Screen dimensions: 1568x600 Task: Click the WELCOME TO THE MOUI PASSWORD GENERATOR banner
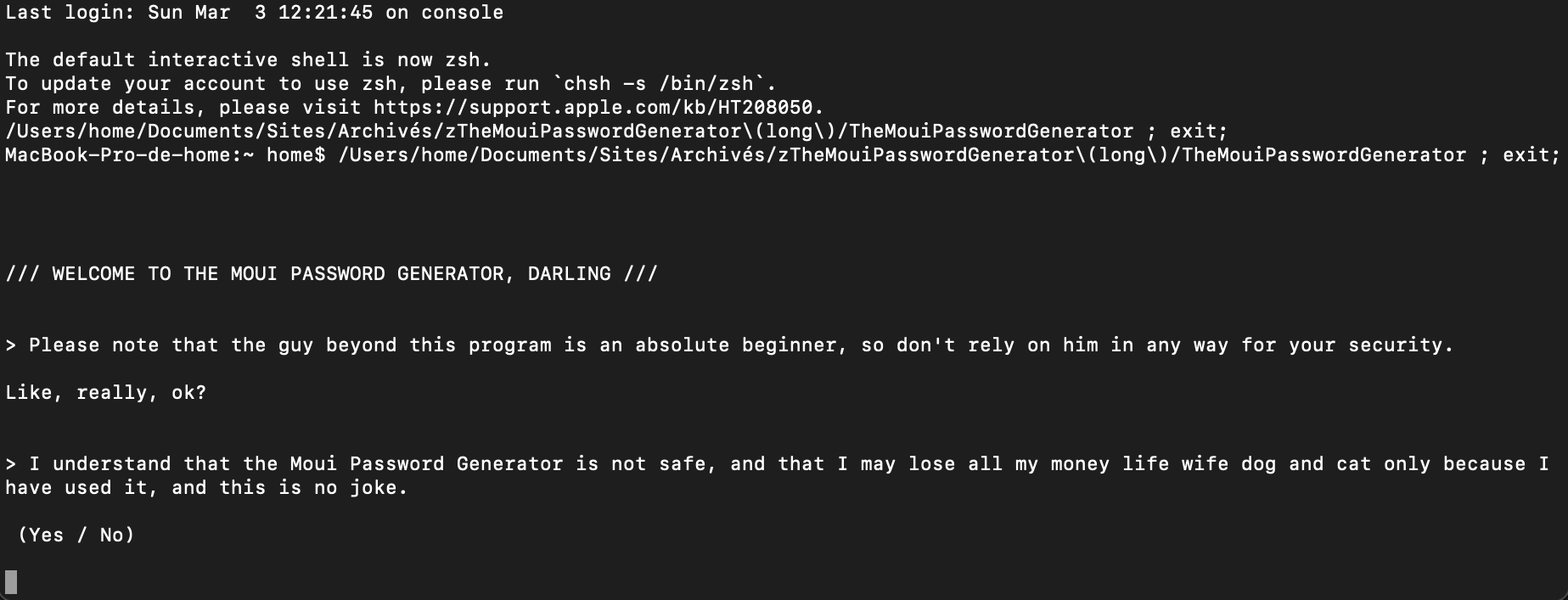(331, 274)
